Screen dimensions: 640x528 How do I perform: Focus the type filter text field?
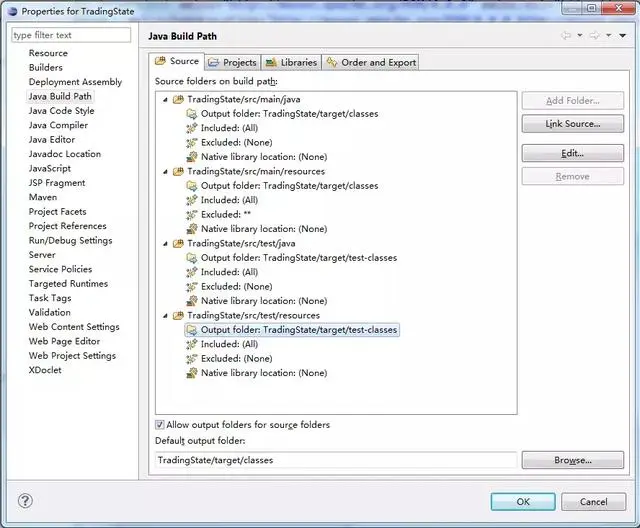(x=71, y=35)
